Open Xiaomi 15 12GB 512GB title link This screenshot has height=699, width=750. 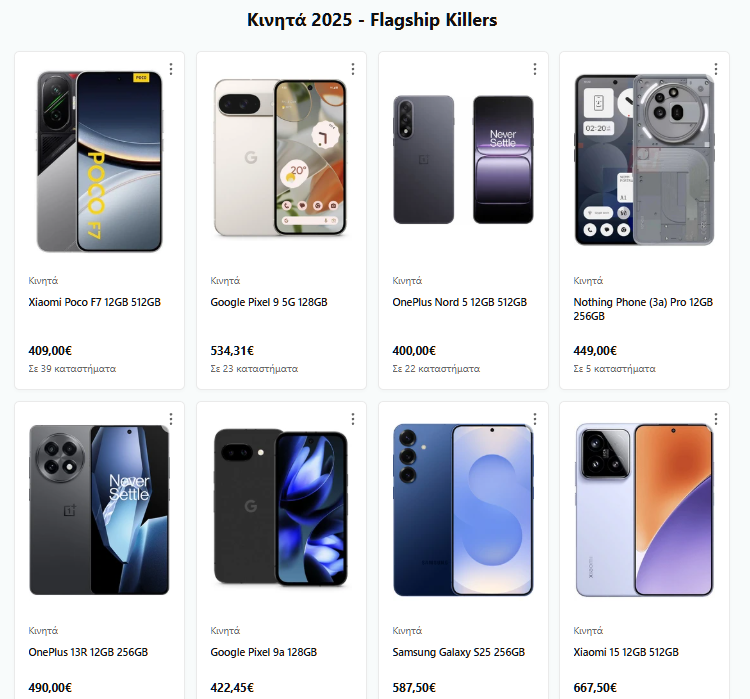coord(626,652)
